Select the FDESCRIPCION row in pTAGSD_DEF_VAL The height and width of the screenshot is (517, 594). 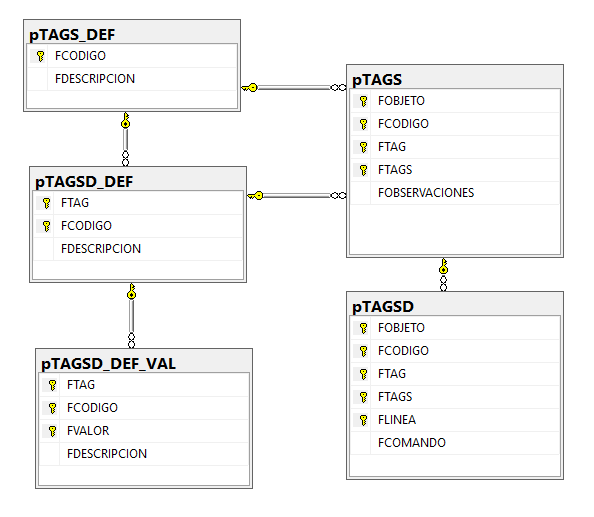pos(144,454)
